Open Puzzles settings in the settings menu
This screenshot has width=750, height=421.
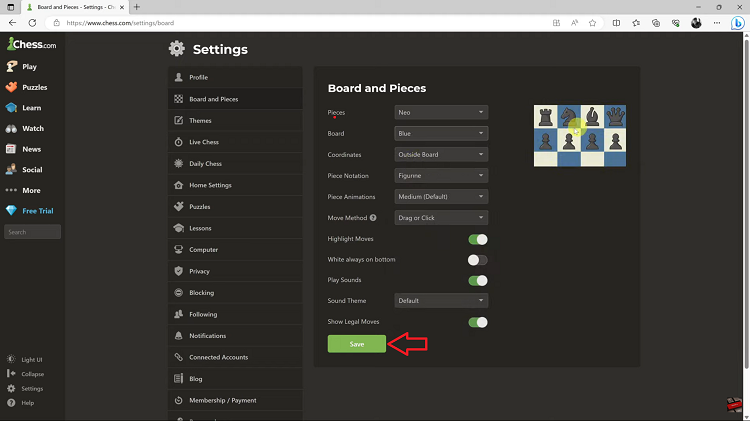pyautogui.click(x=235, y=206)
